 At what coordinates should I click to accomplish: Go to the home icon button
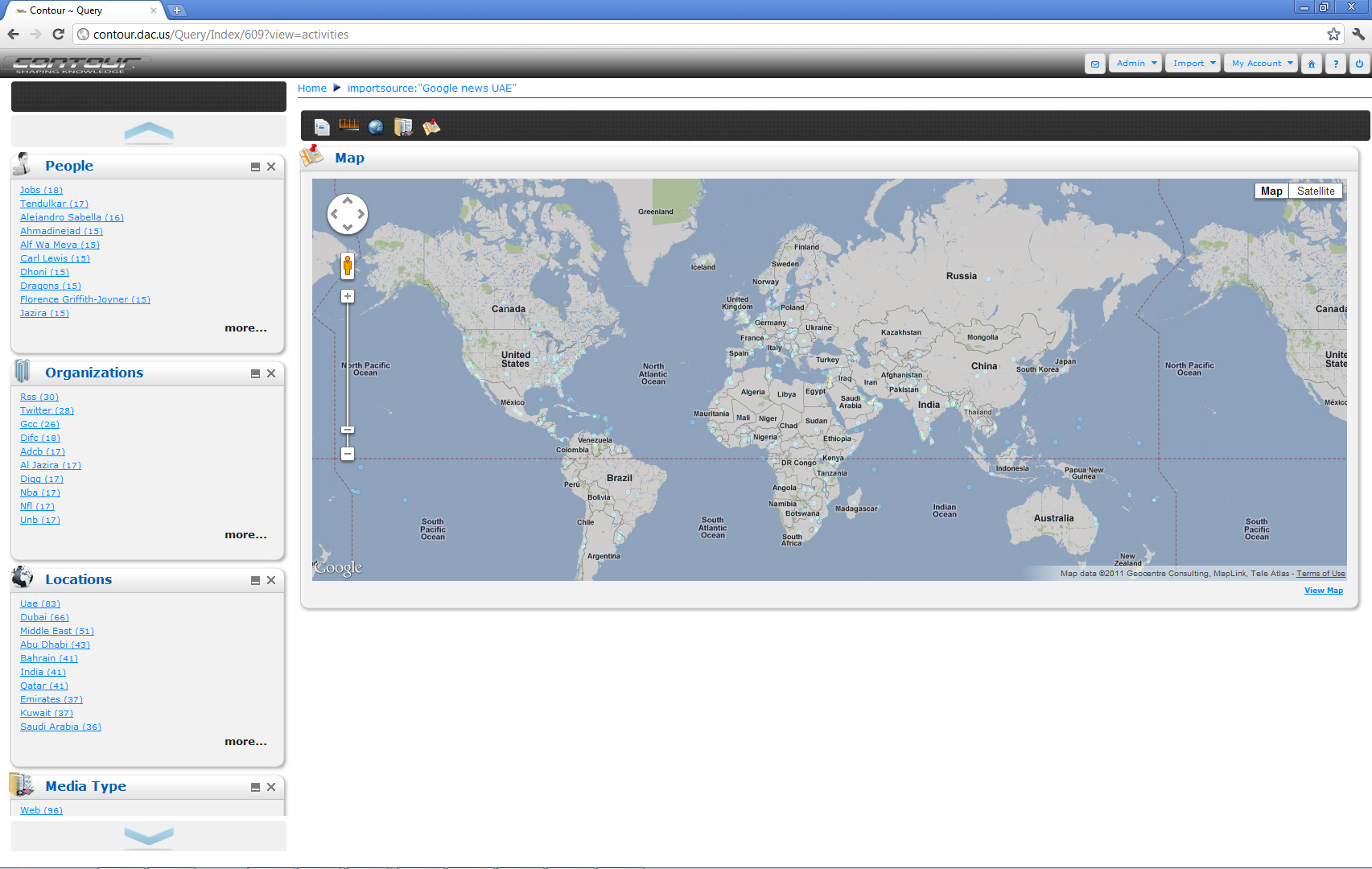click(x=1312, y=64)
